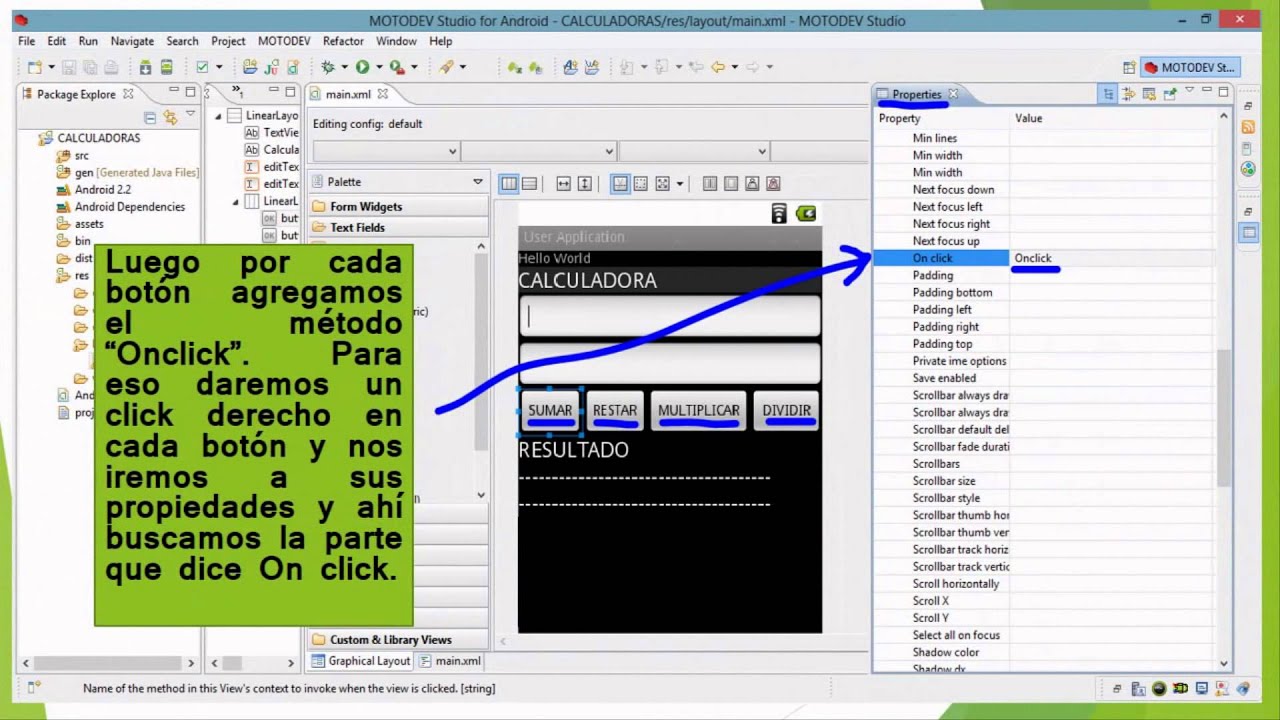Click the Package Explorer horizontal scrollbar

[108, 662]
